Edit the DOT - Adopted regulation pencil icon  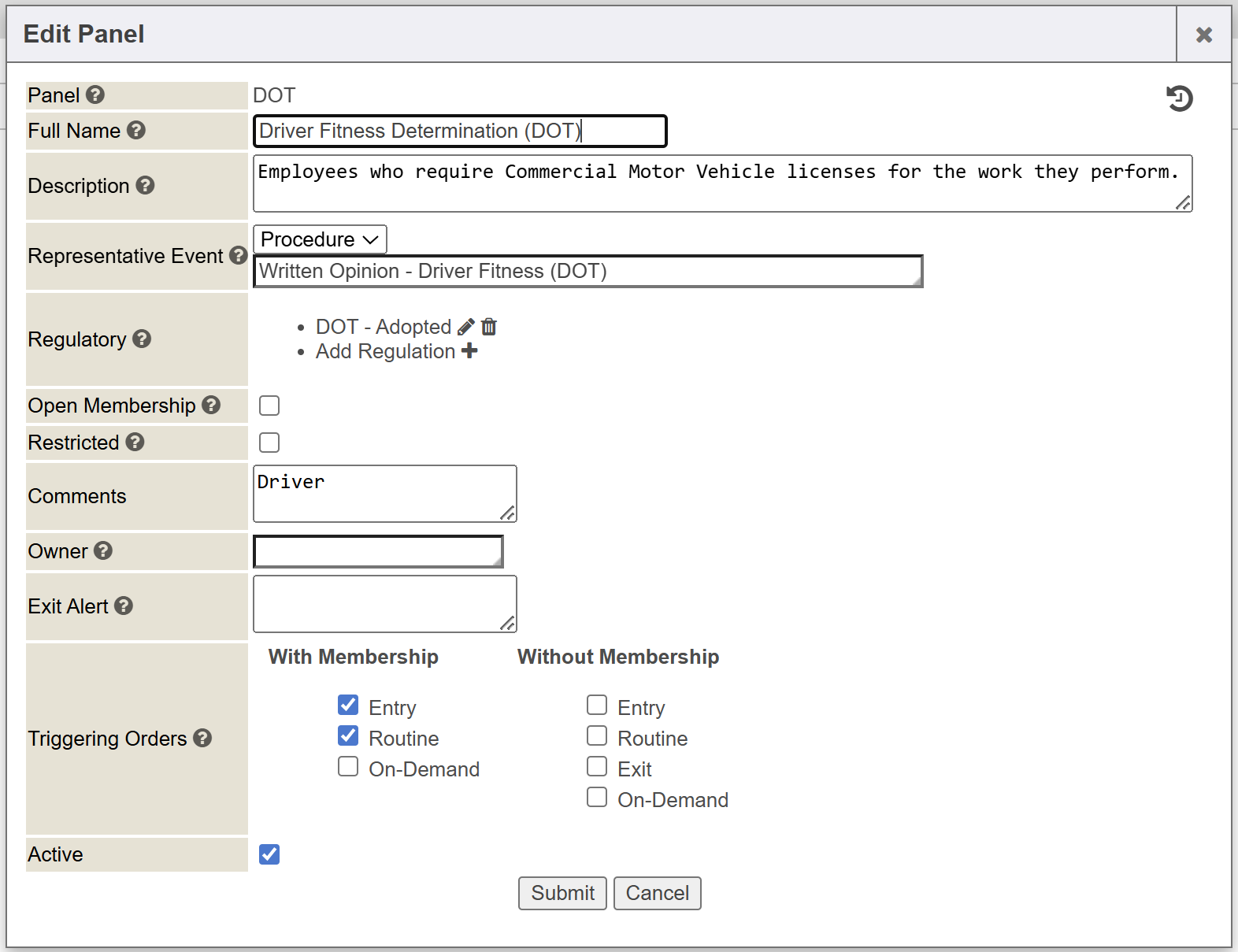pyautogui.click(x=465, y=327)
